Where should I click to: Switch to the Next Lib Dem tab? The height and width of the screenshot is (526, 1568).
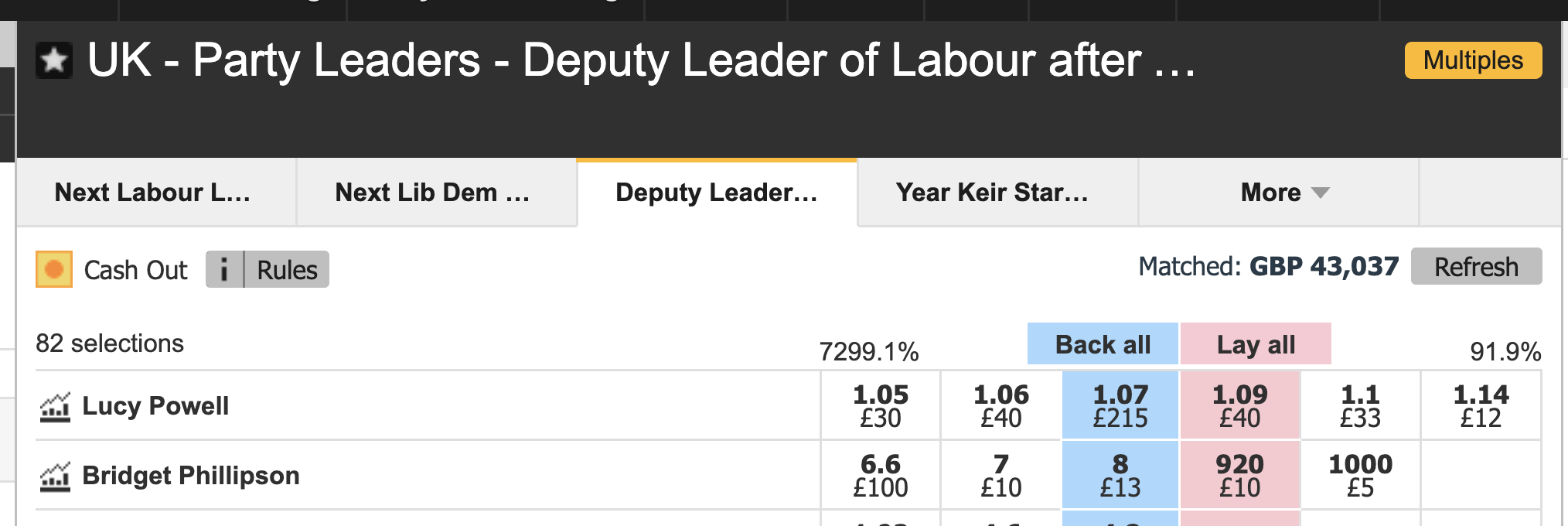point(433,193)
